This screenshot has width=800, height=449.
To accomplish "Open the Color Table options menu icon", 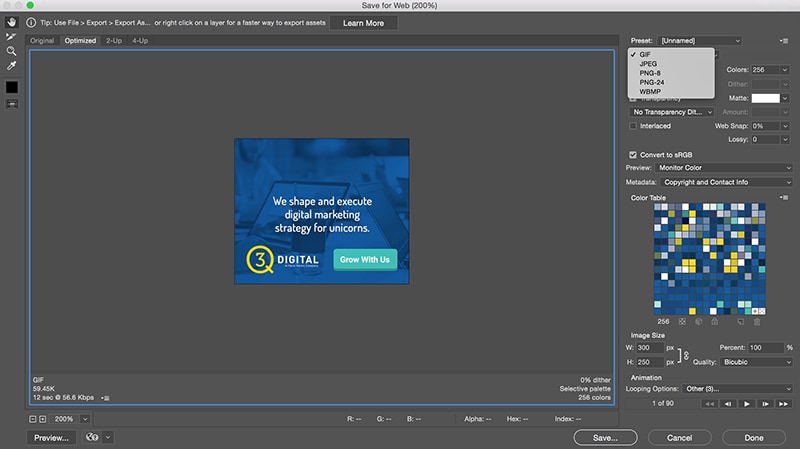I will point(784,197).
